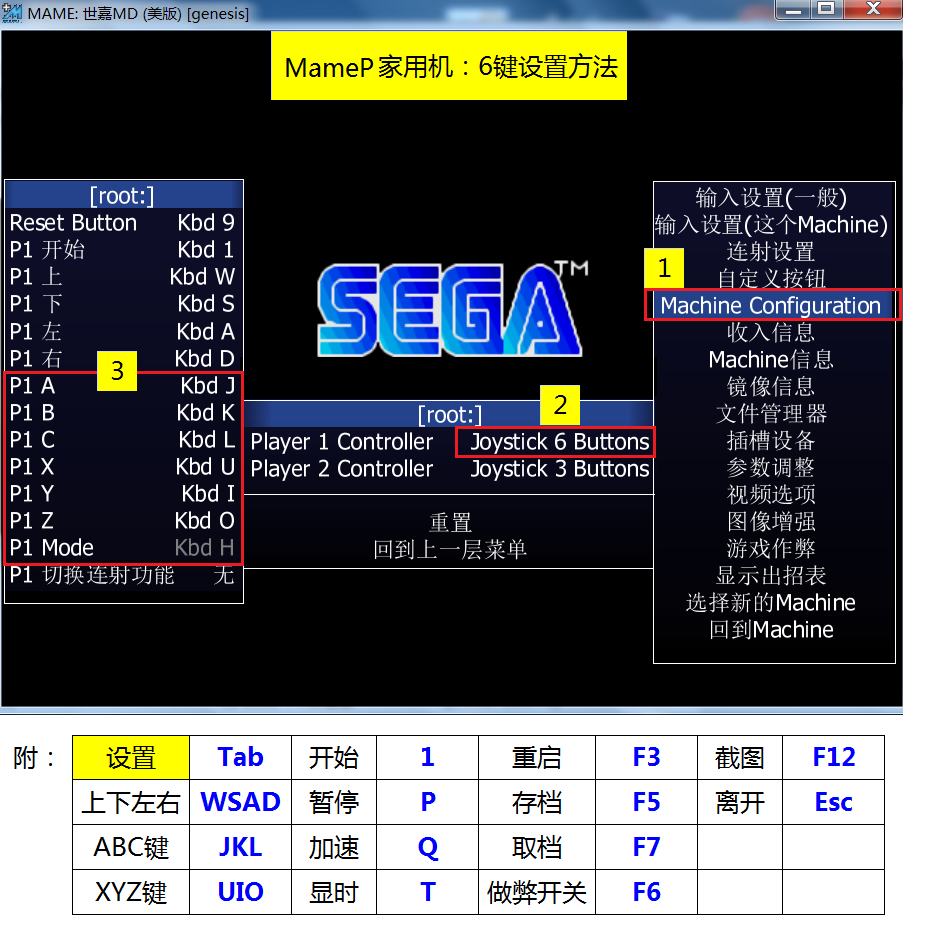Maximize the MAME window
Viewport: 937px width, 925px height.
pos(827,10)
